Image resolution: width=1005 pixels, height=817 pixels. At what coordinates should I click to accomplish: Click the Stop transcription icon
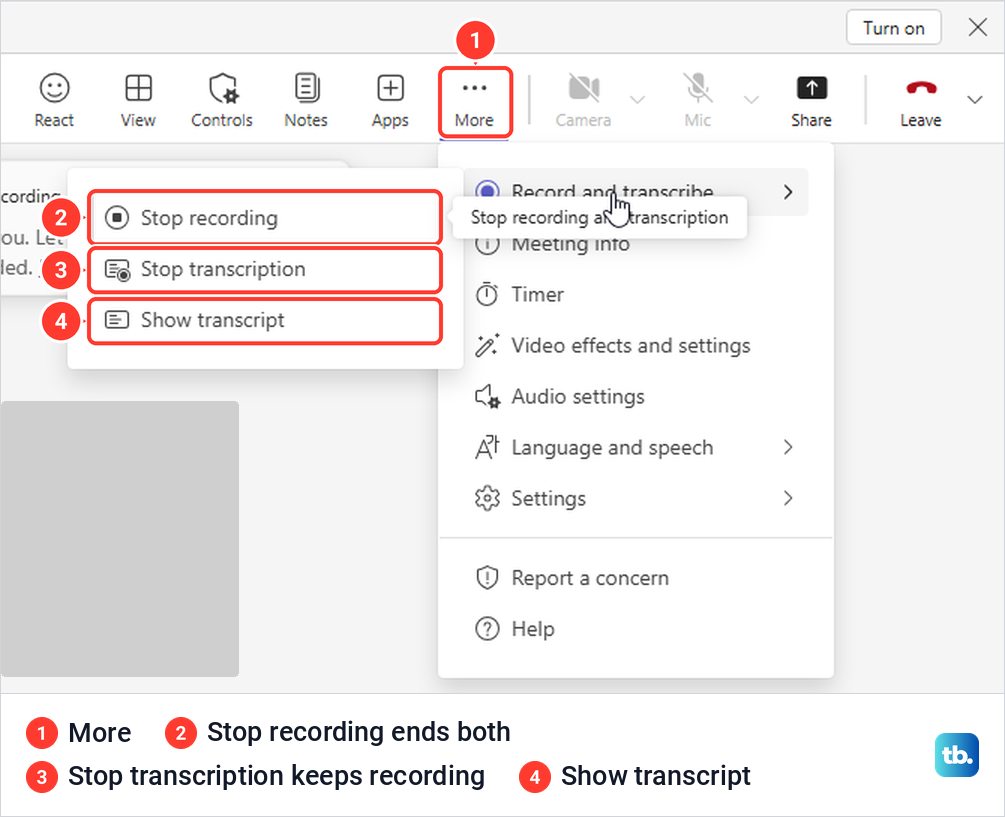[x=117, y=270]
